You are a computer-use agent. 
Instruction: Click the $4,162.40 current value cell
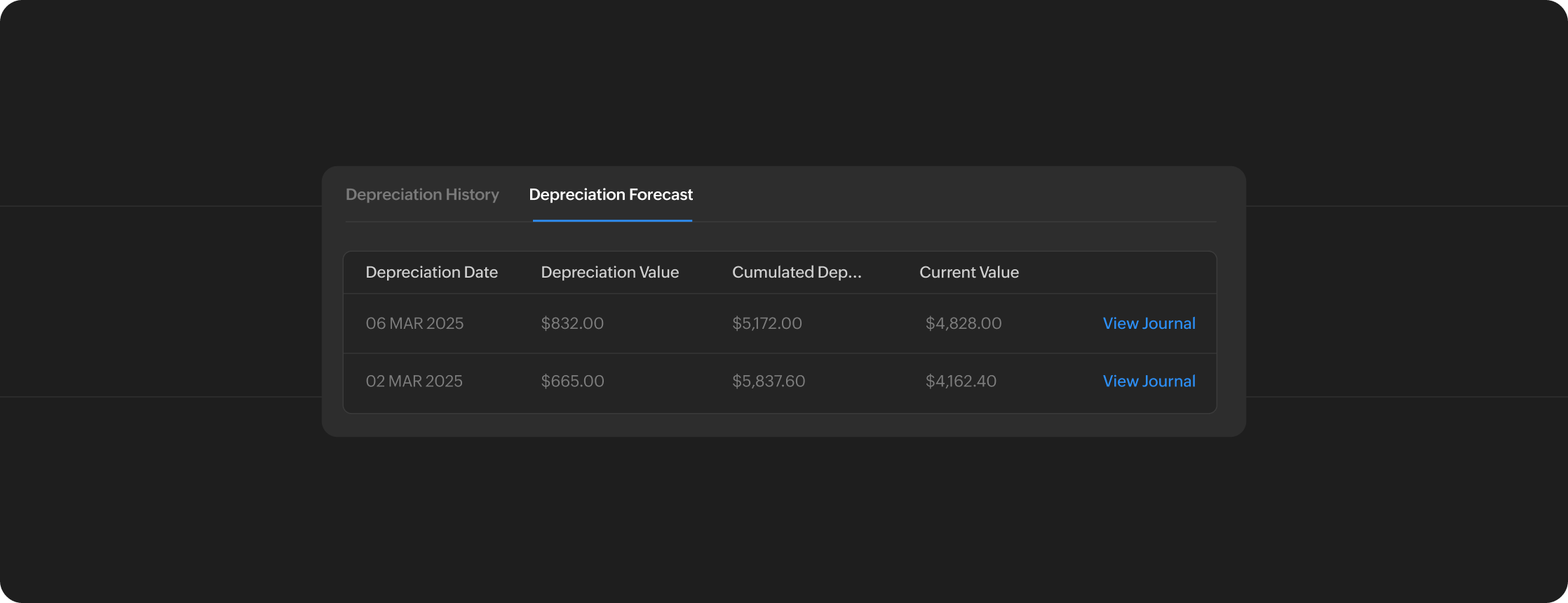[x=960, y=381]
